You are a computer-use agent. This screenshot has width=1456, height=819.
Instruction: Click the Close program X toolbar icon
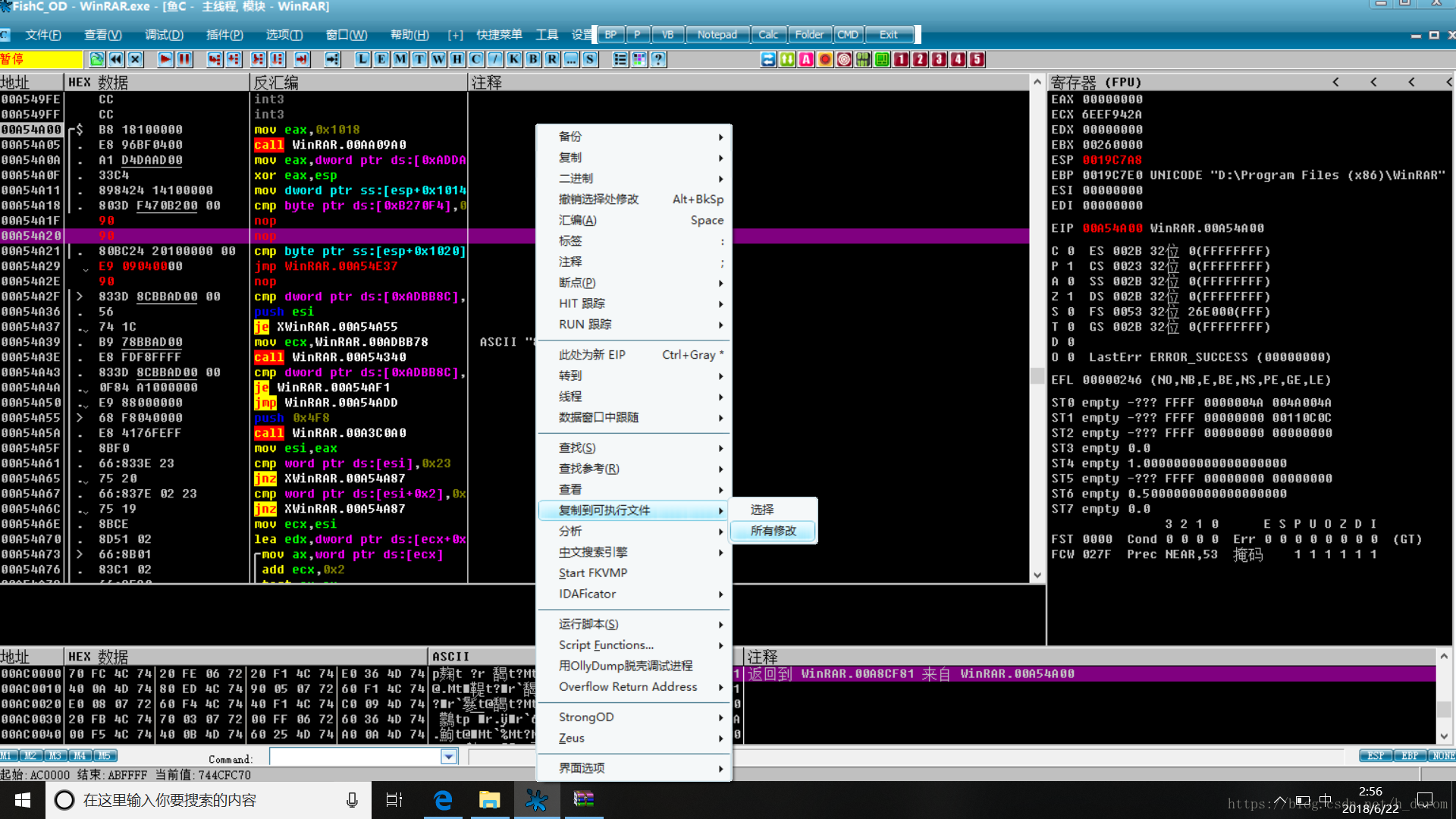(x=135, y=59)
